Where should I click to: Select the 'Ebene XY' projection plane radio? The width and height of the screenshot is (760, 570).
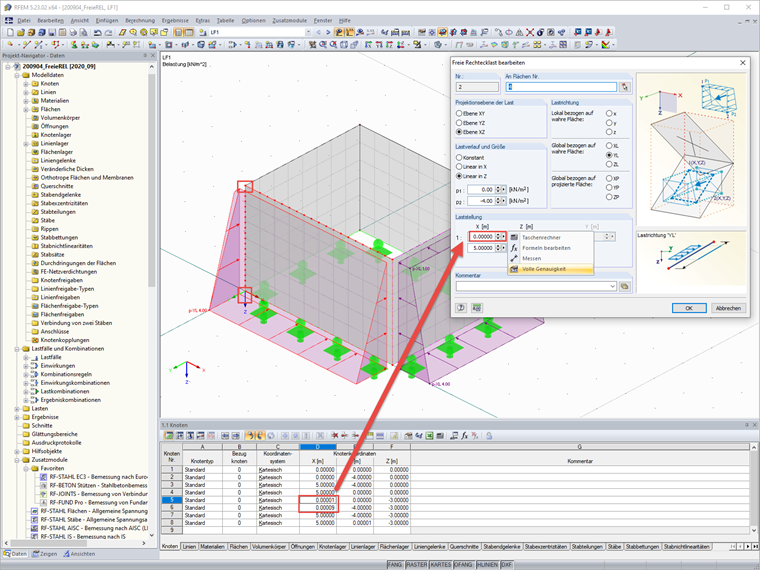click(x=459, y=113)
